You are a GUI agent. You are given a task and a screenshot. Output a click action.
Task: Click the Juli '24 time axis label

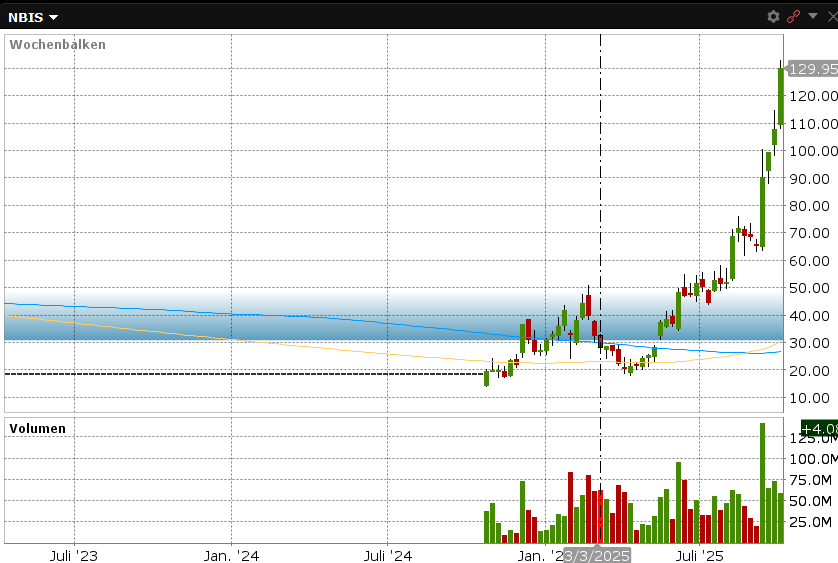coord(387,556)
